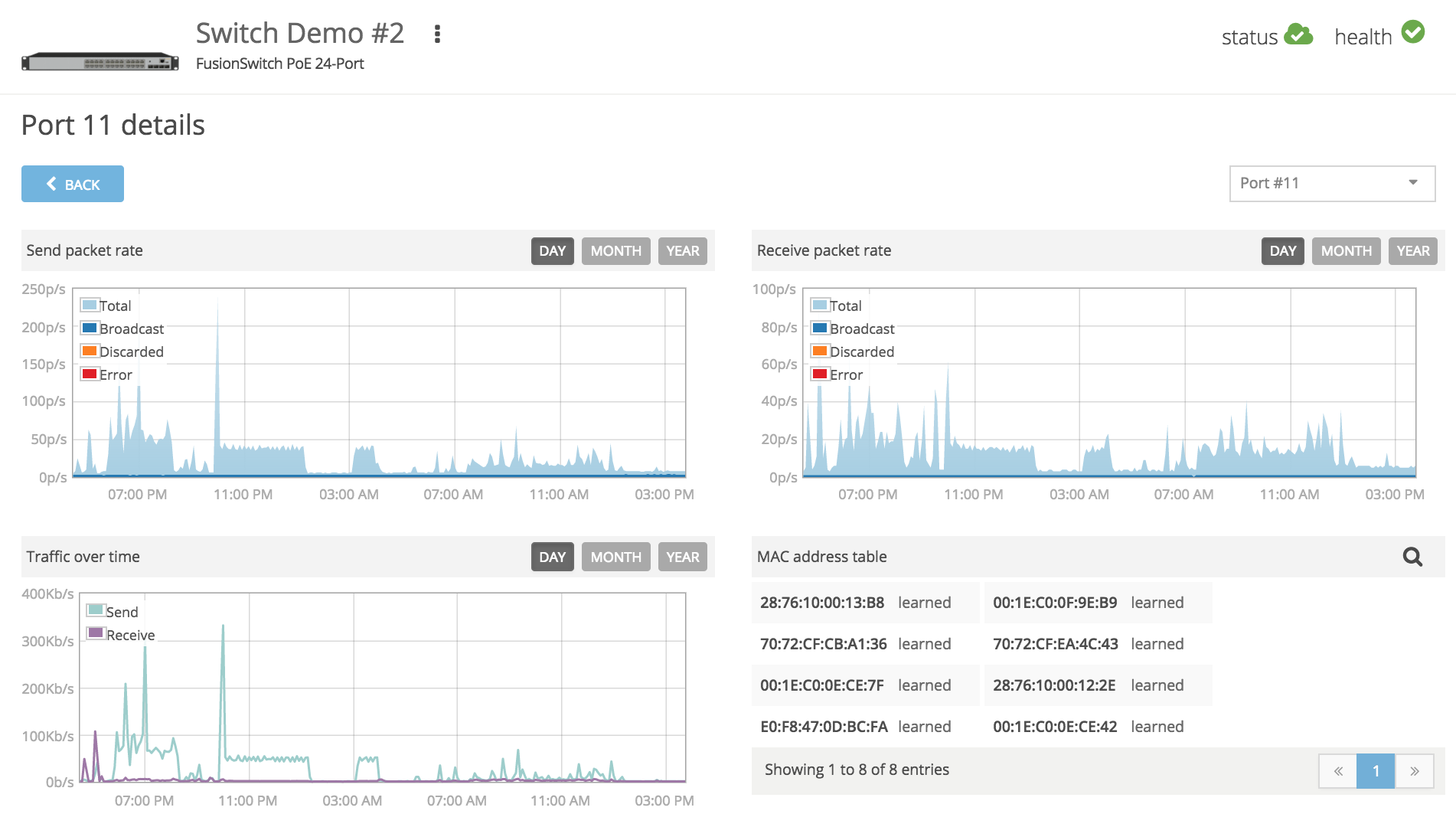Click the status cloud check icon
Screen dimensions: 1456x827
(1298, 34)
